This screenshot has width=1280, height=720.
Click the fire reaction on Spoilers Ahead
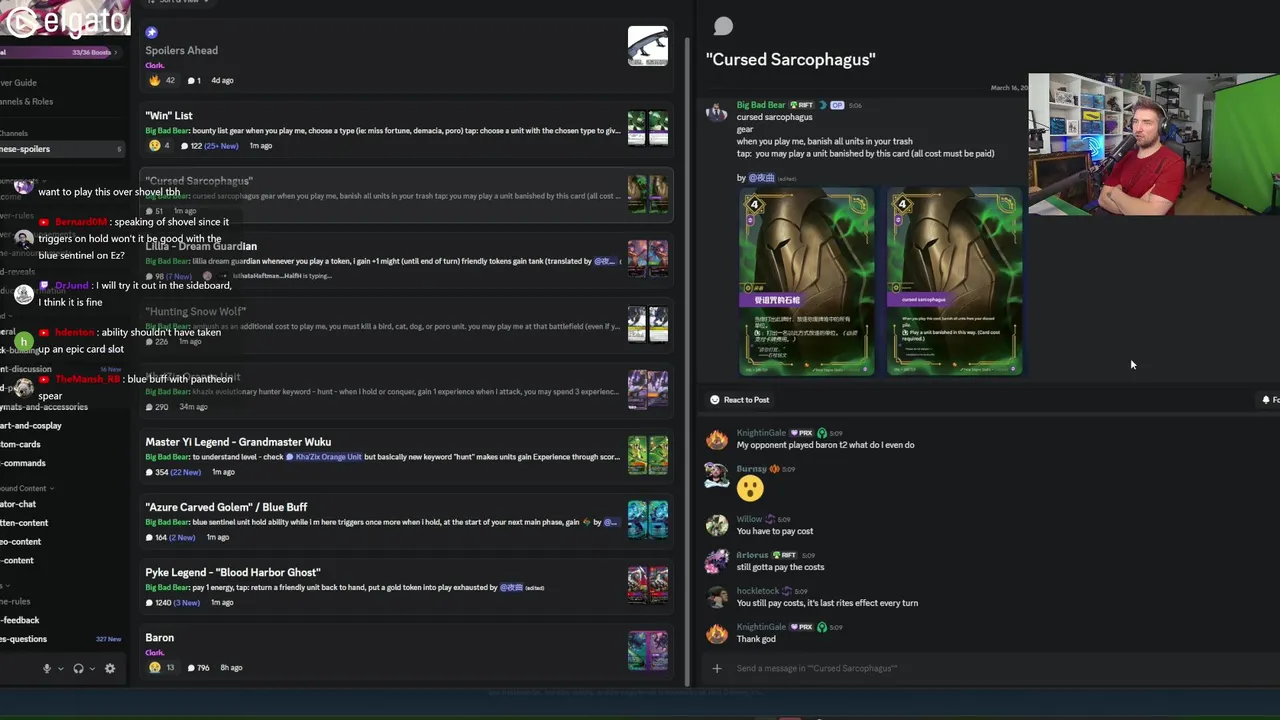click(x=154, y=80)
